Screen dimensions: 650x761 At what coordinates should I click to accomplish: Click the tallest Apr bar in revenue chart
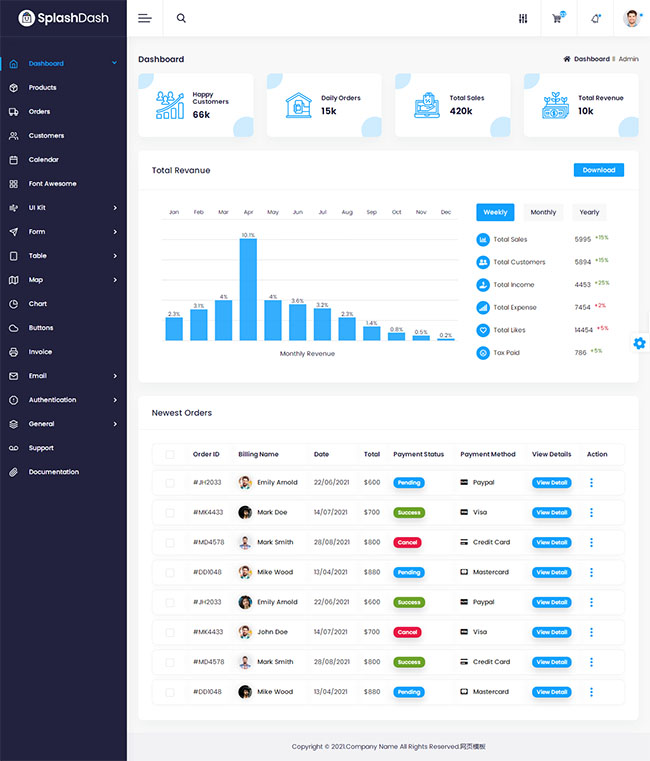(248, 290)
